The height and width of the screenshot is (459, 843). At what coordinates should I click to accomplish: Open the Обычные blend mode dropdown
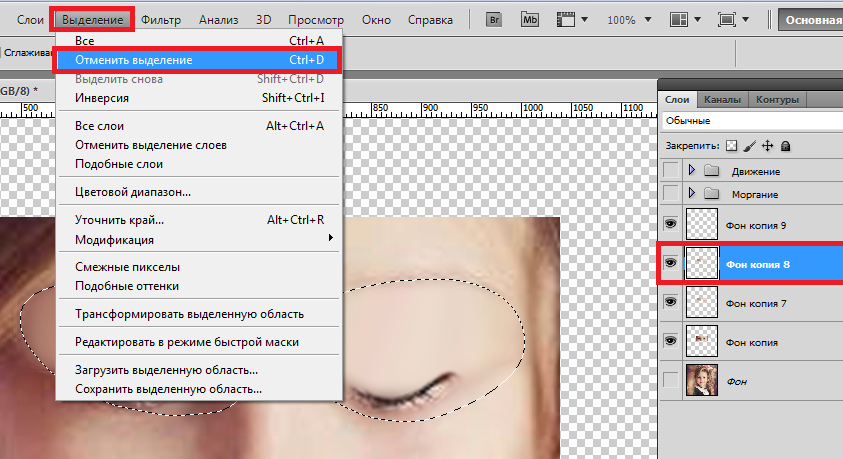click(750, 120)
